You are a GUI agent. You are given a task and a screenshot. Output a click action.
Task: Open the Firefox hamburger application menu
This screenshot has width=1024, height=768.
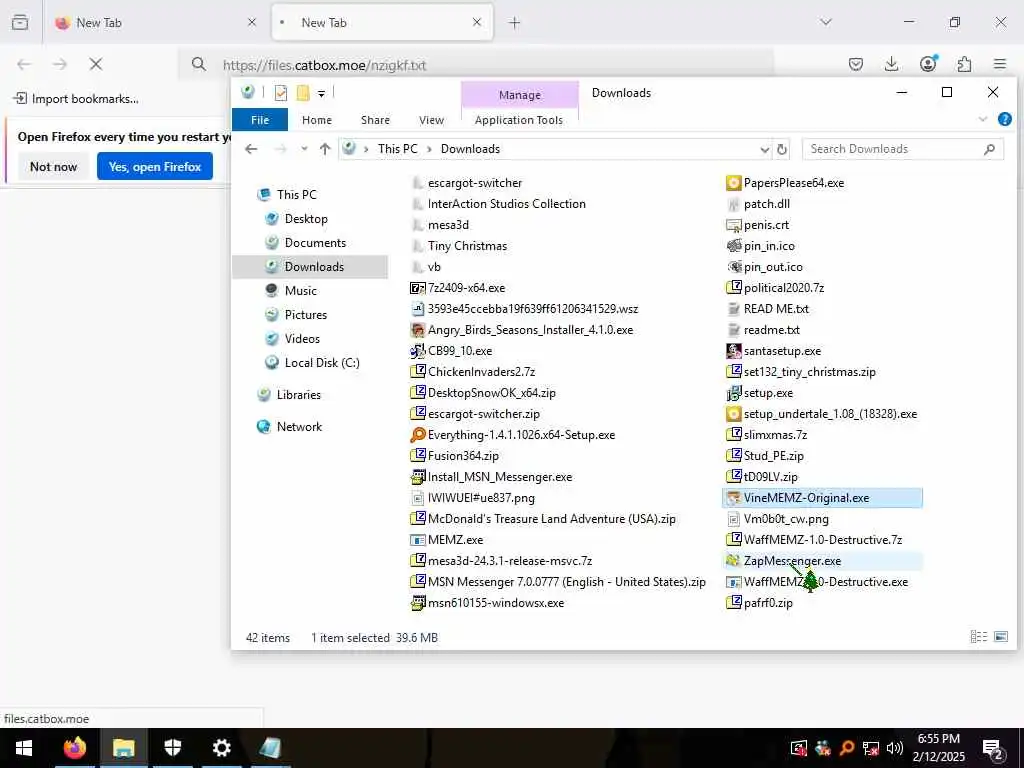(x=1000, y=64)
